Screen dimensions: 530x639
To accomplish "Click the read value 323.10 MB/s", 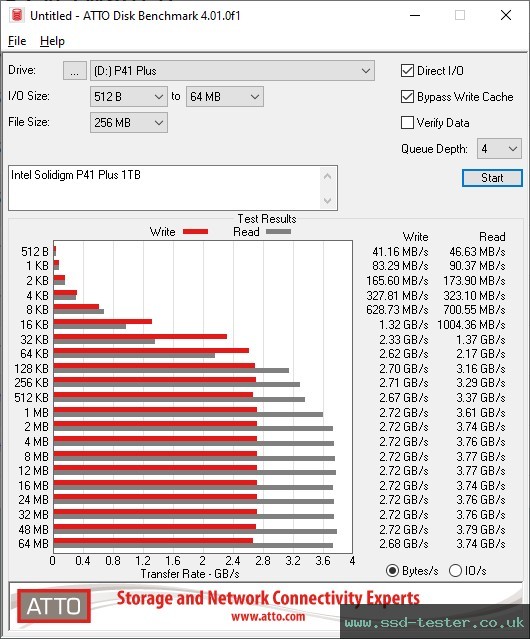I will 474,295.
